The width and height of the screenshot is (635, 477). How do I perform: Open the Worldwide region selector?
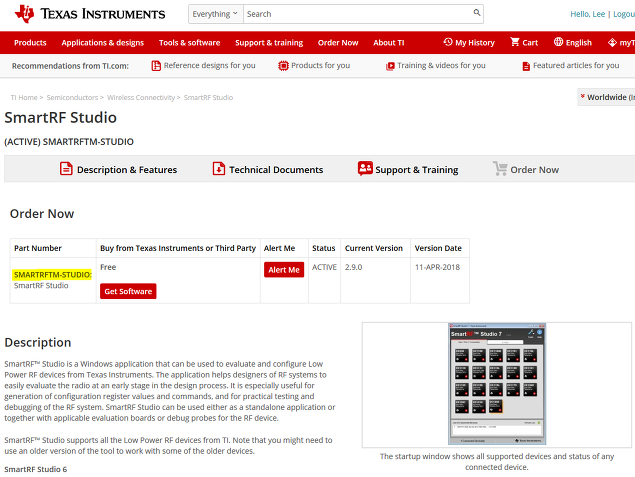coord(606,97)
